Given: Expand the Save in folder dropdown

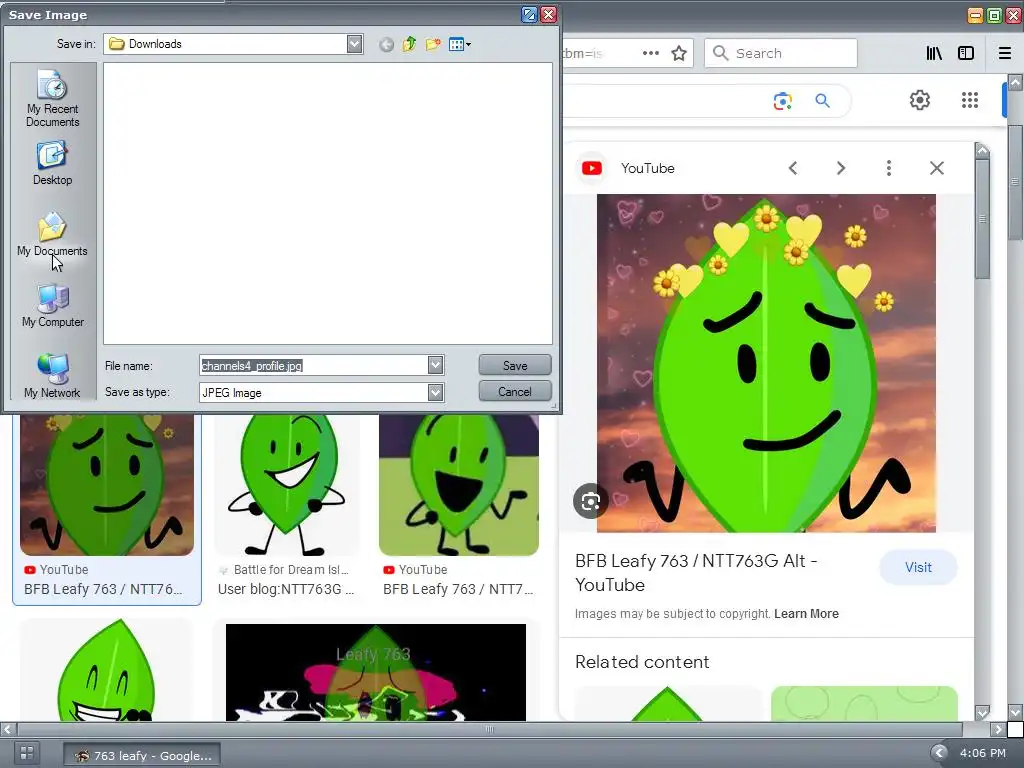Looking at the screenshot, I should click(354, 44).
